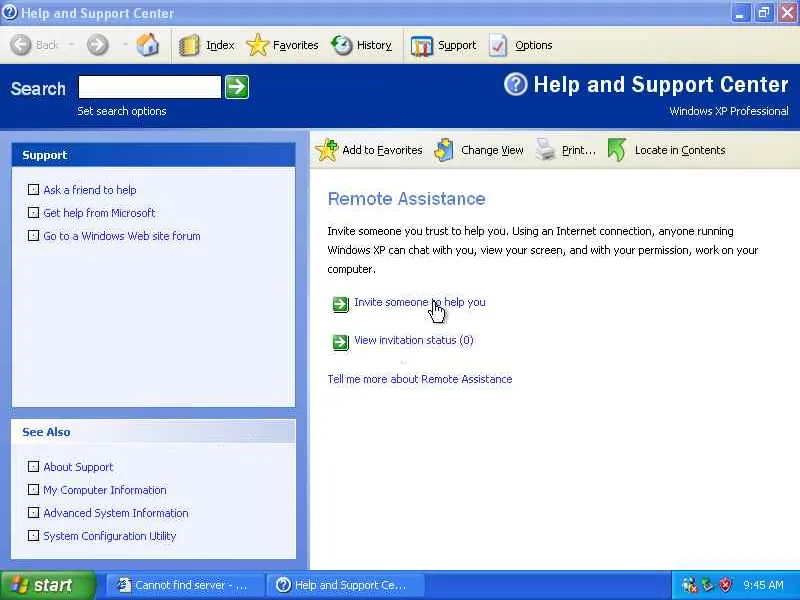Image resolution: width=800 pixels, height=600 pixels.
Task: Click the Windows start button
Action: pos(48,585)
